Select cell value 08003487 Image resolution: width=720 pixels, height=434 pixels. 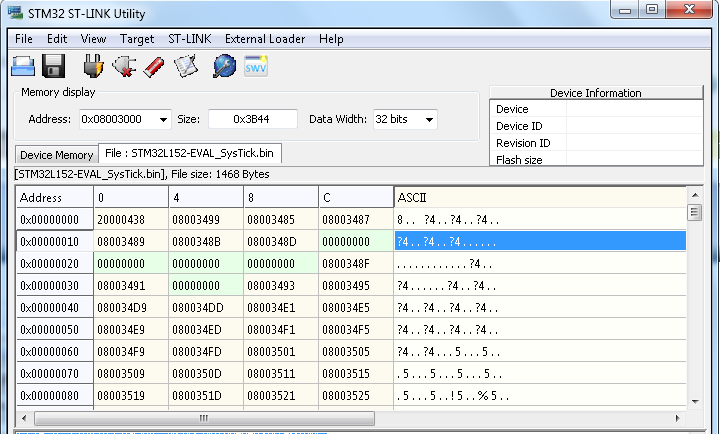tap(356, 220)
